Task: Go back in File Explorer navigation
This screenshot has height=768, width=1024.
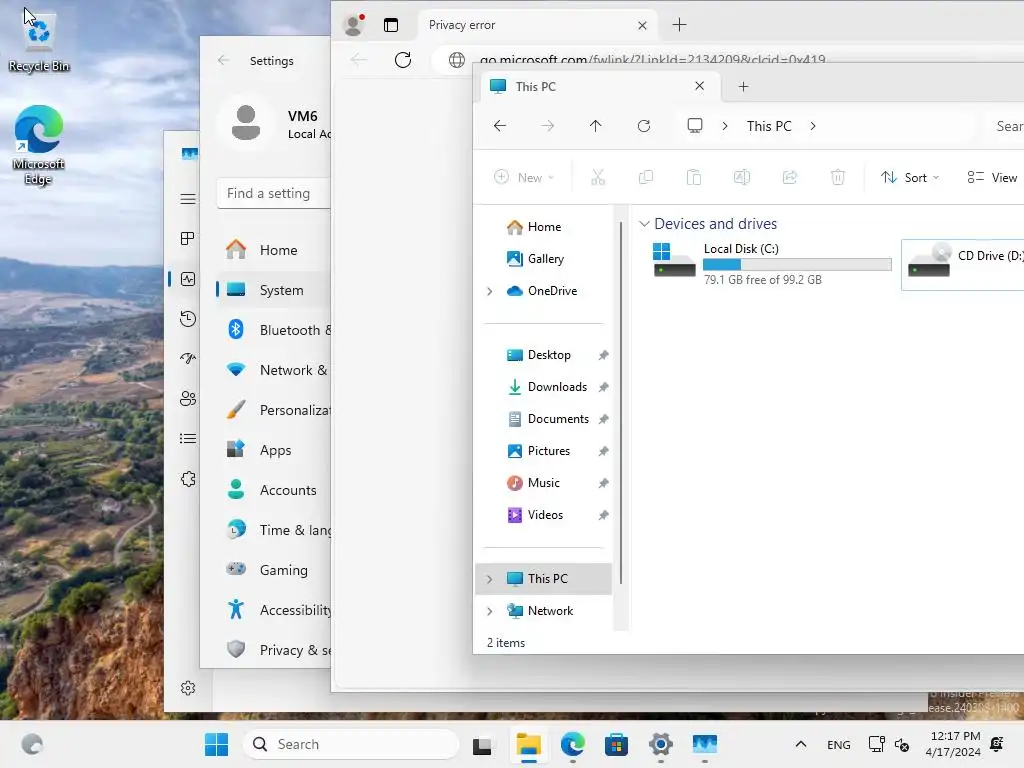Action: coord(500,125)
